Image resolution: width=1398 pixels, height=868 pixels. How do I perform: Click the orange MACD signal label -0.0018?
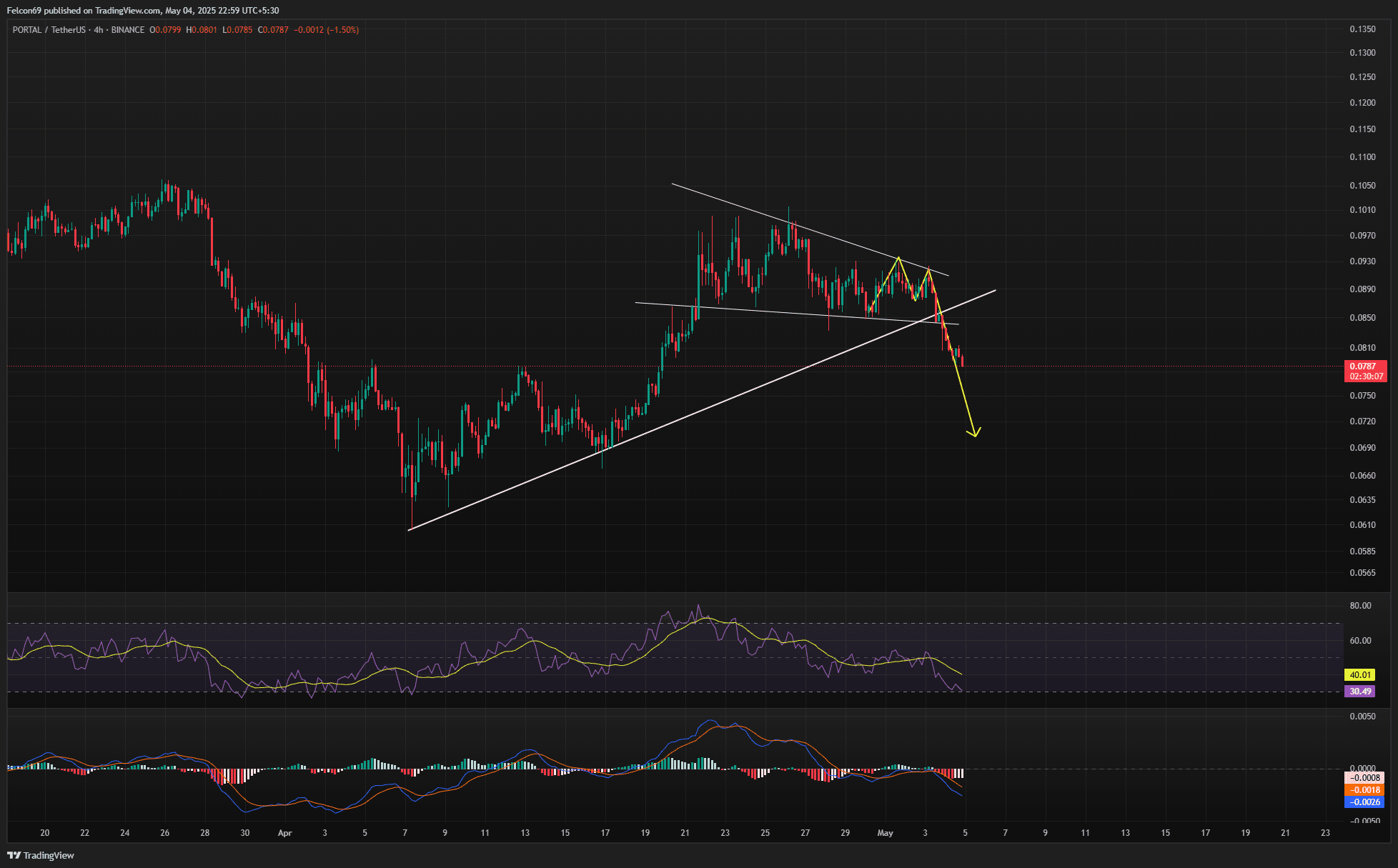[x=1364, y=790]
